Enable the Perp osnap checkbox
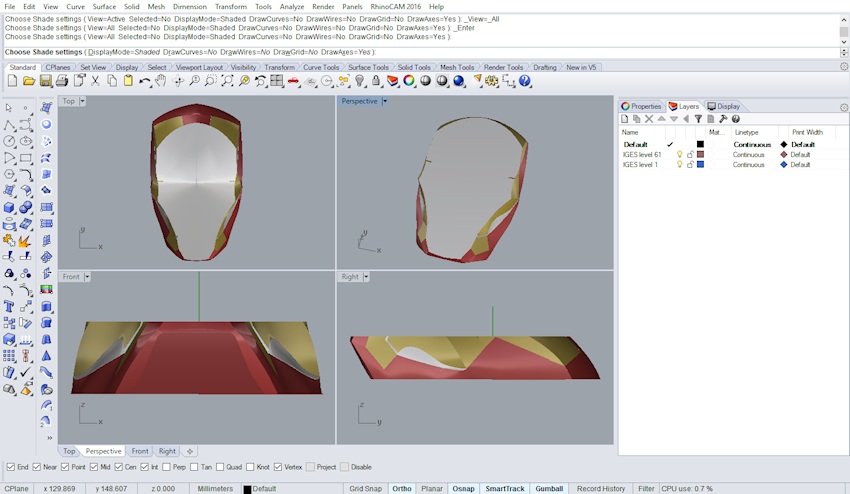Image resolution: width=850 pixels, height=494 pixels. (166, 467)
